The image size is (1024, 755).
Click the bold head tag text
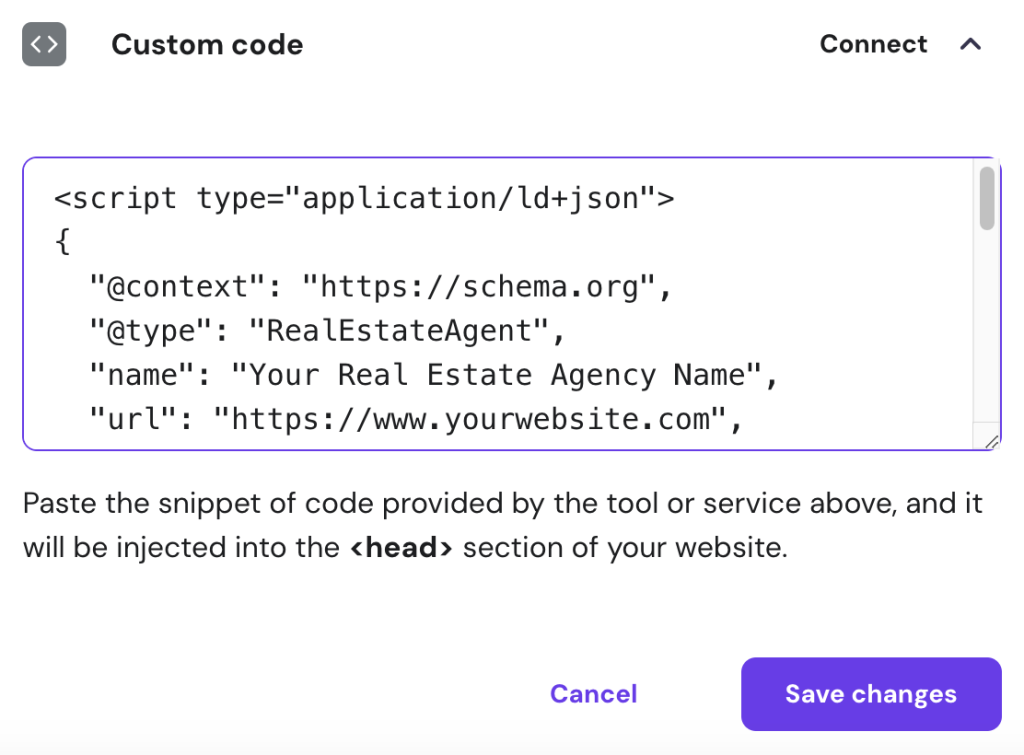click(x=403, y=547)
